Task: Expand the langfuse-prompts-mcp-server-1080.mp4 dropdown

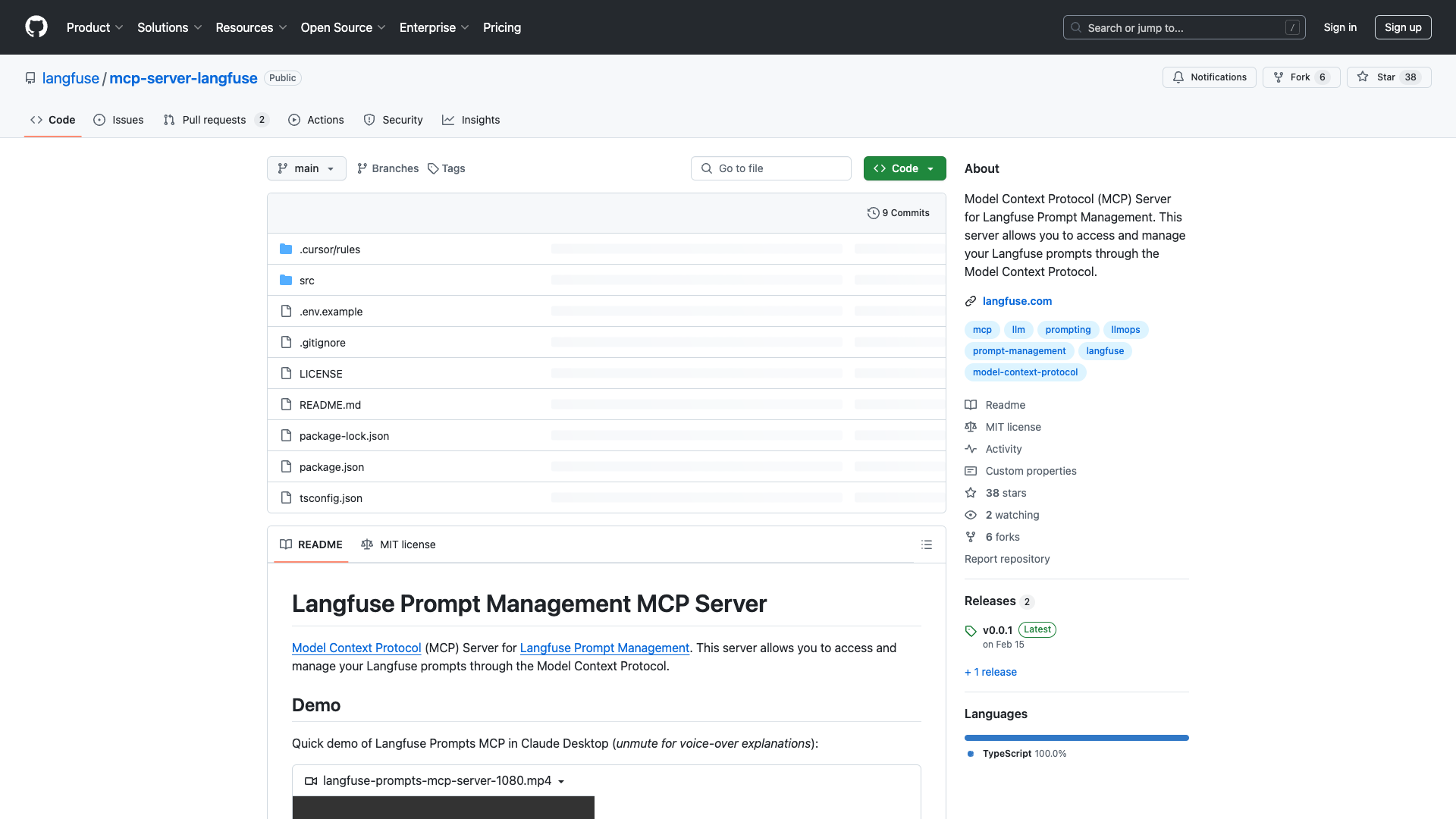Action: click(562, 780)
